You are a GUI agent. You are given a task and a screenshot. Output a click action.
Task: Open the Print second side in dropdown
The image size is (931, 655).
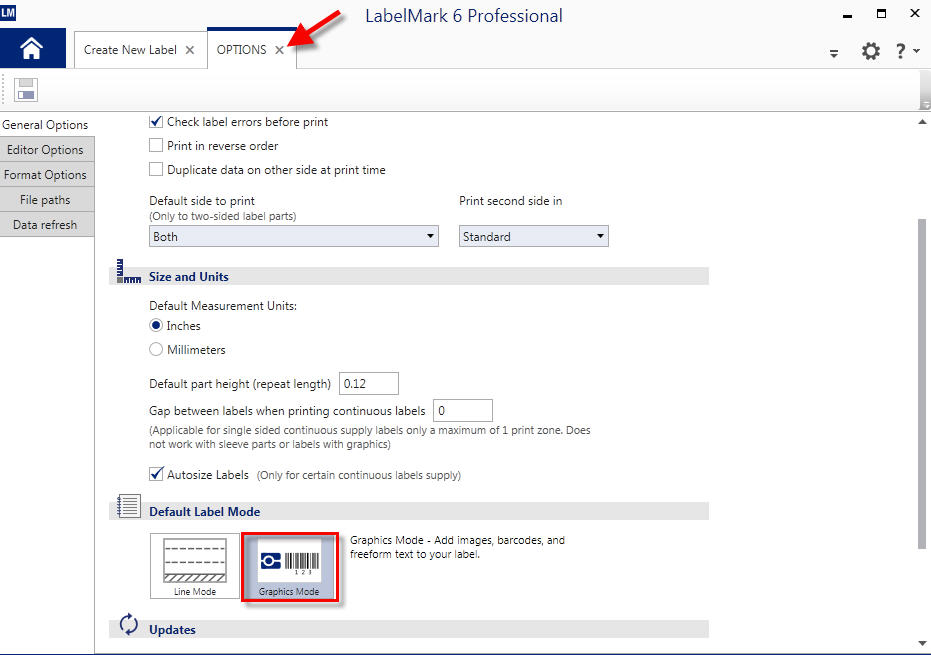(x=534, y=237)
